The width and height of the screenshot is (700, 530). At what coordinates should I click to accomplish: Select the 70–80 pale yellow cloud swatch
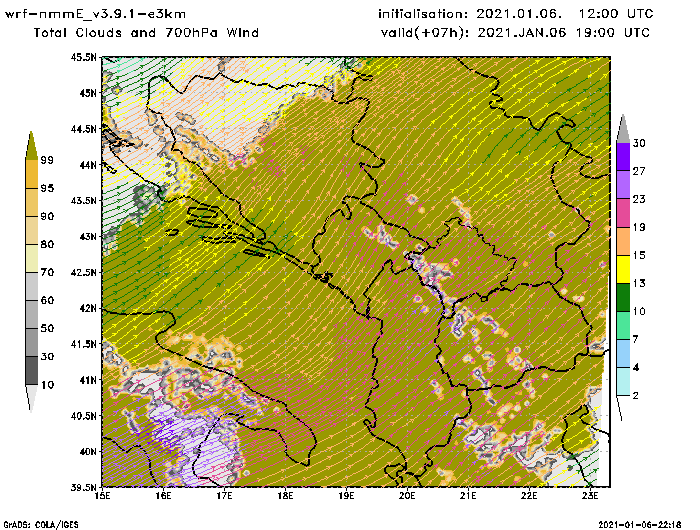[x=32, y=259]
